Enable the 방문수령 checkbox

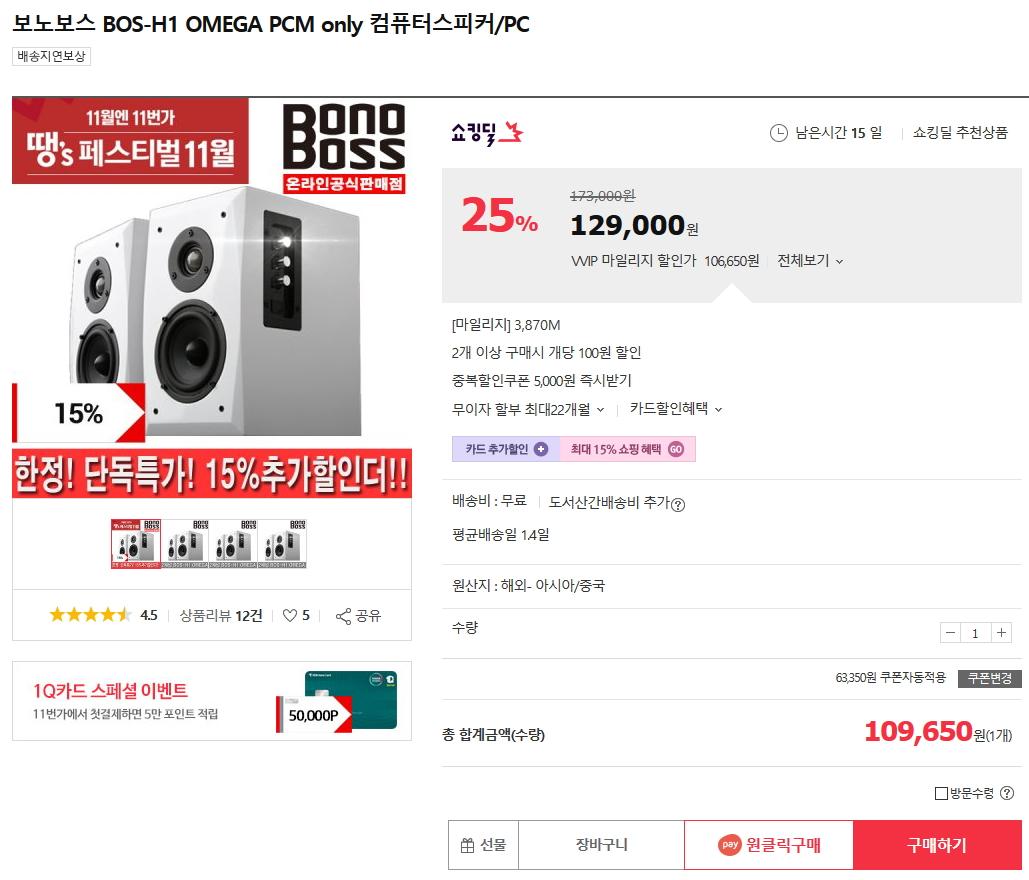click(x=941, y=793)
